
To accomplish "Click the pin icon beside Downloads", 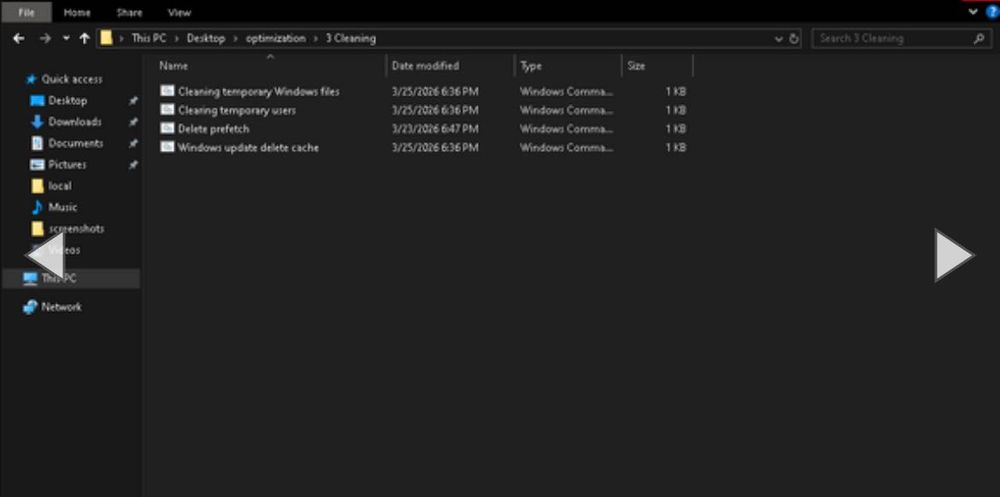I will [x=133, y=122].
